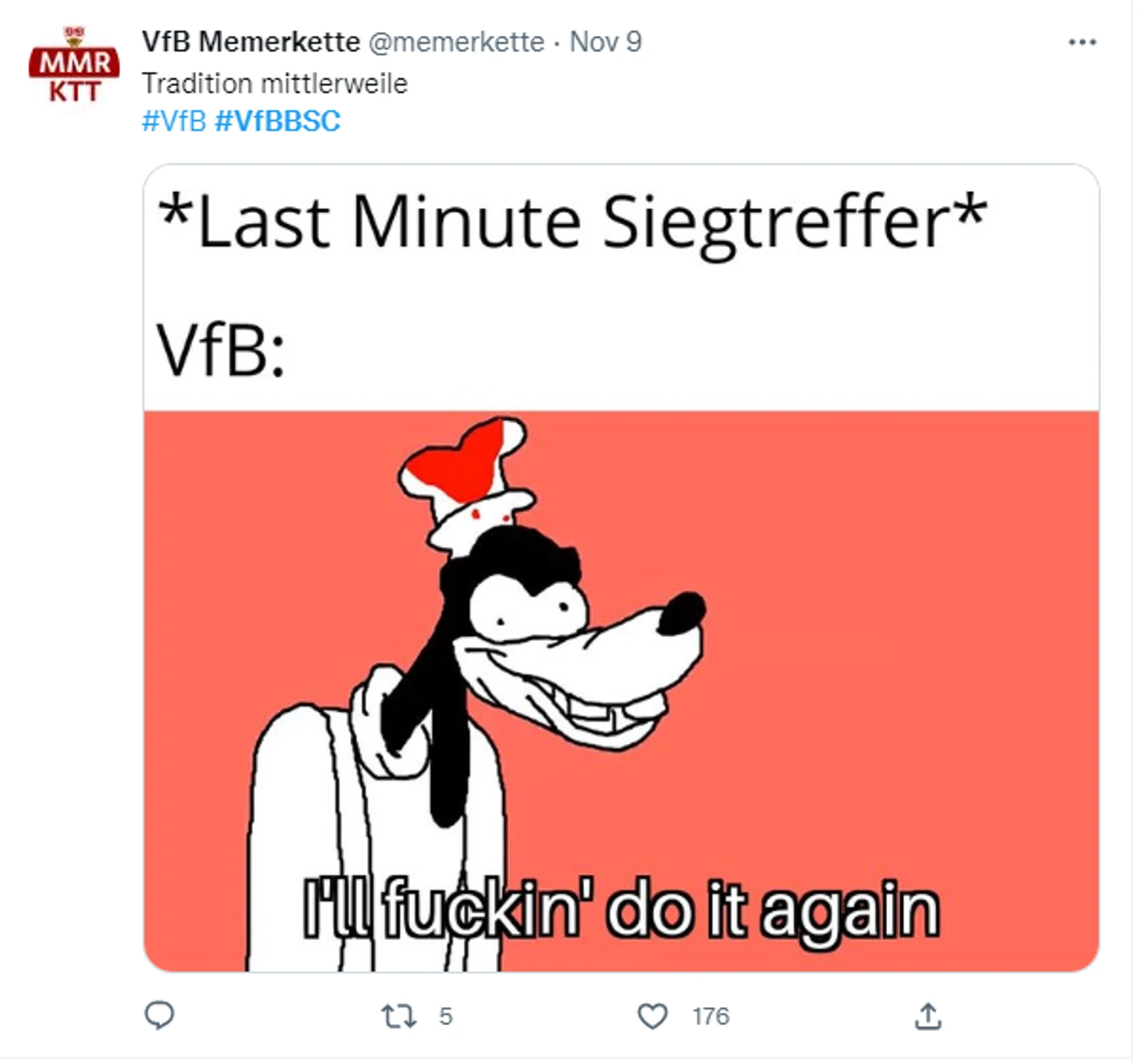The image size is (1140, 1064).
Task: Open the three-dot more options menu
Action: (1082, 42)
